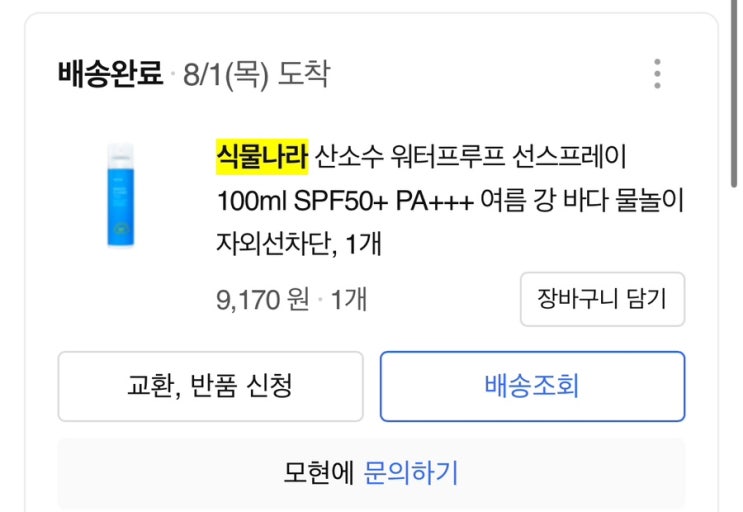Click the 배송완료 status label
Viewport: 743px width, 512px height.
coord(110,74)
